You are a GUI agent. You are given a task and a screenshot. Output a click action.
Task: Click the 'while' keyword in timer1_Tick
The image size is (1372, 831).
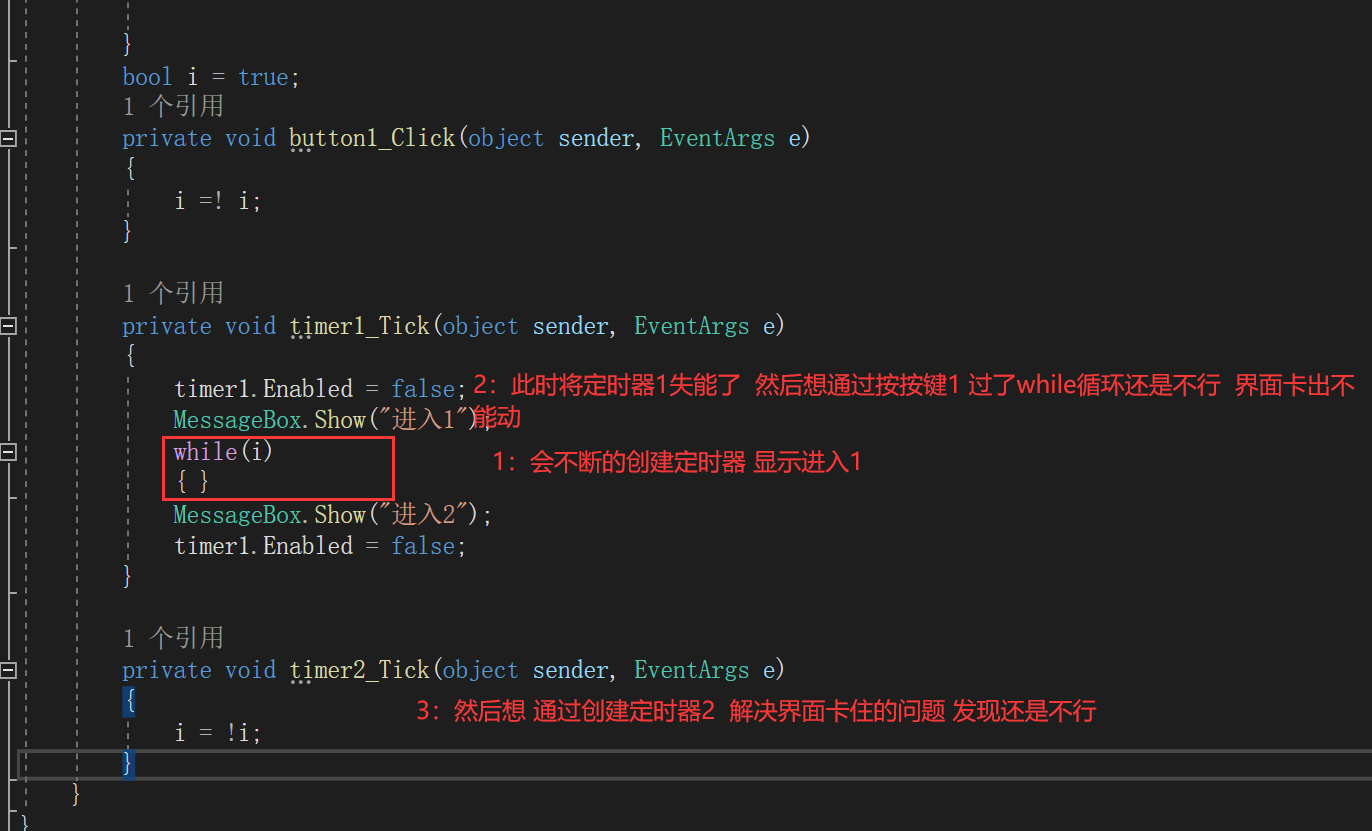point(205,452)
